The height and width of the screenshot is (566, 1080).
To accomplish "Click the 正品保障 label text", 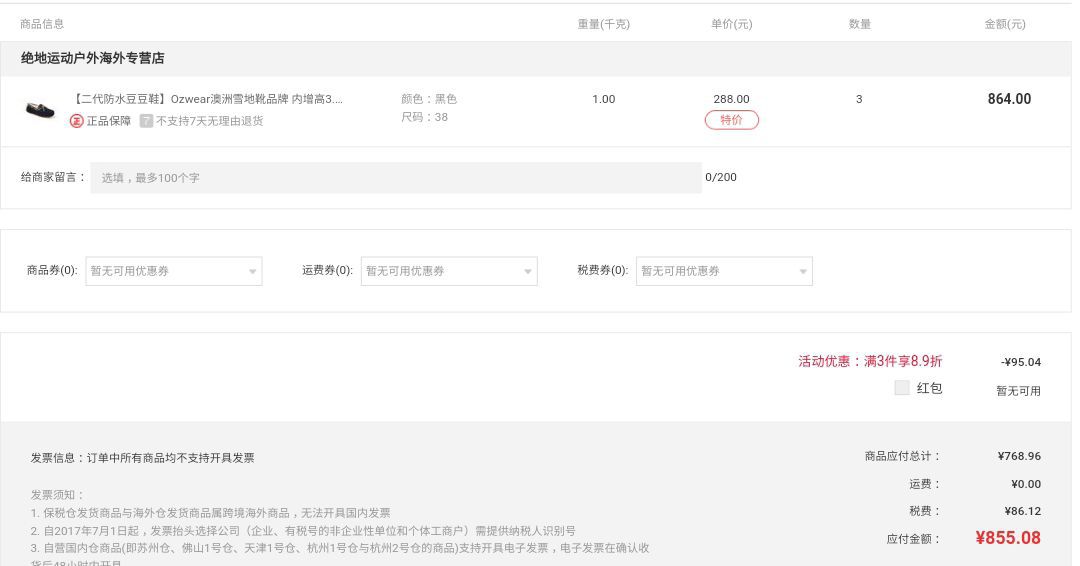I will [x=109, y=120].
